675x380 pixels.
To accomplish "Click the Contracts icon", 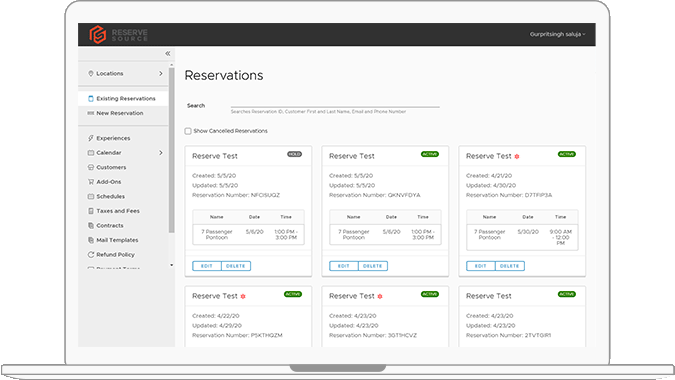I will pyautogui.click(x=90, y=226).
